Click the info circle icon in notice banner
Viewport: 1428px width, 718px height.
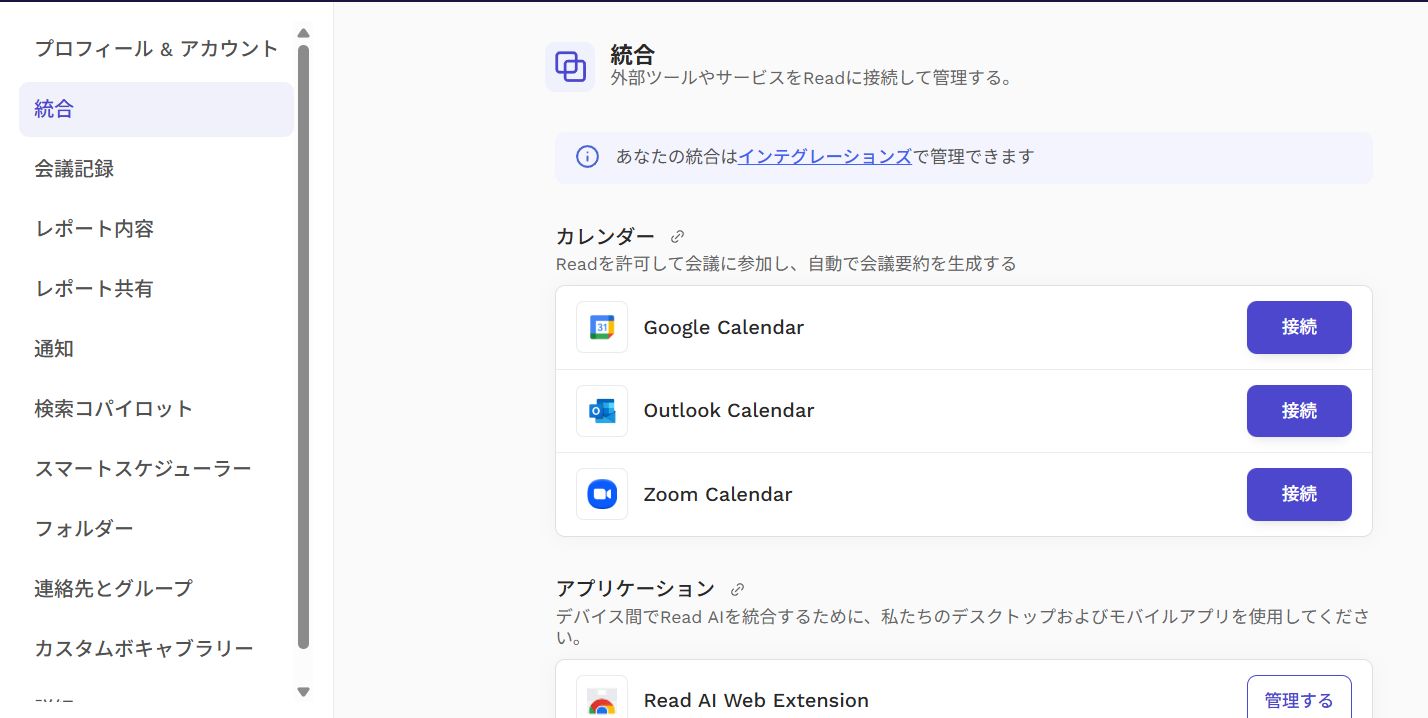pyautogui.click(x=587, y=156)
